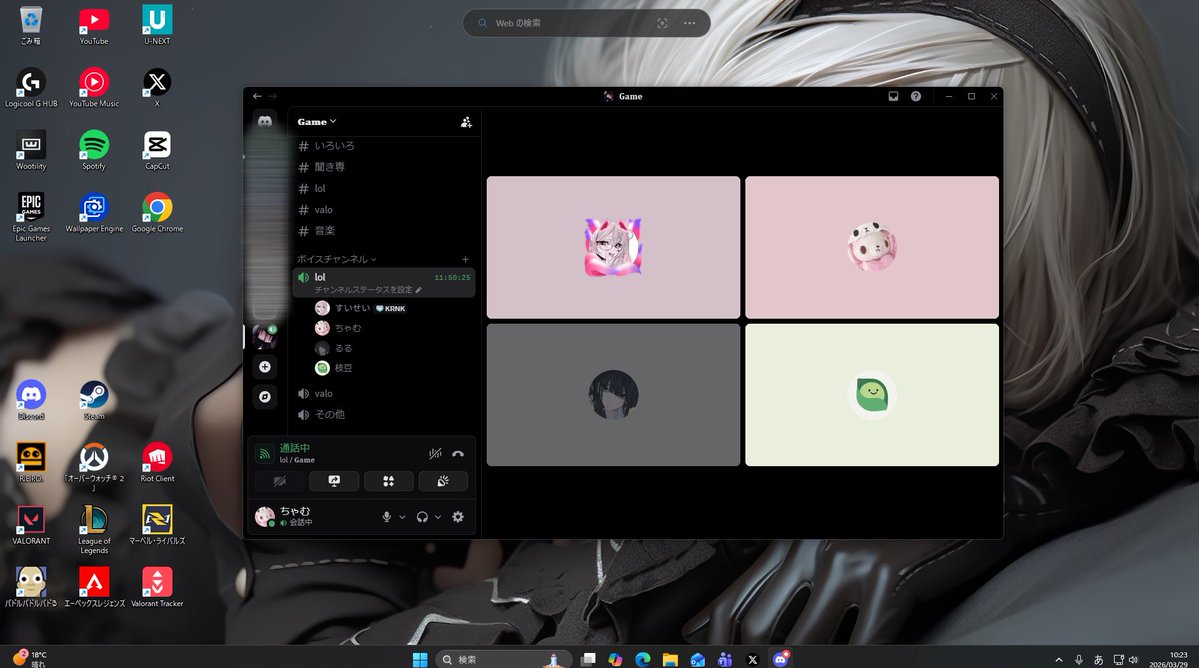
Task: Open the 音楽 text channel
Action: pyautogui.click(x=385, y=231)
